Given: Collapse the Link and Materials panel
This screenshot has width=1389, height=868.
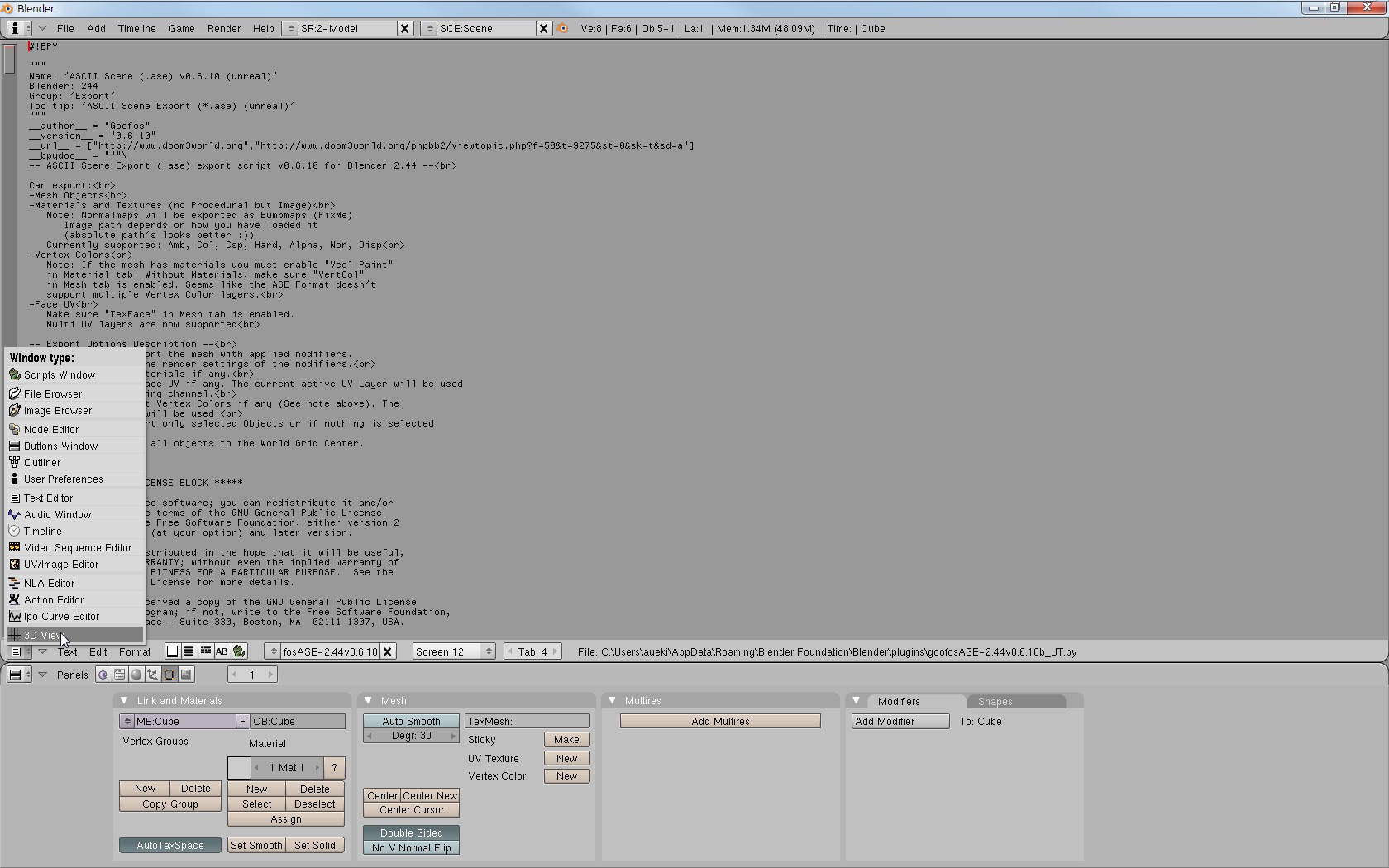Looking at the screenshot, I should 124,700.
